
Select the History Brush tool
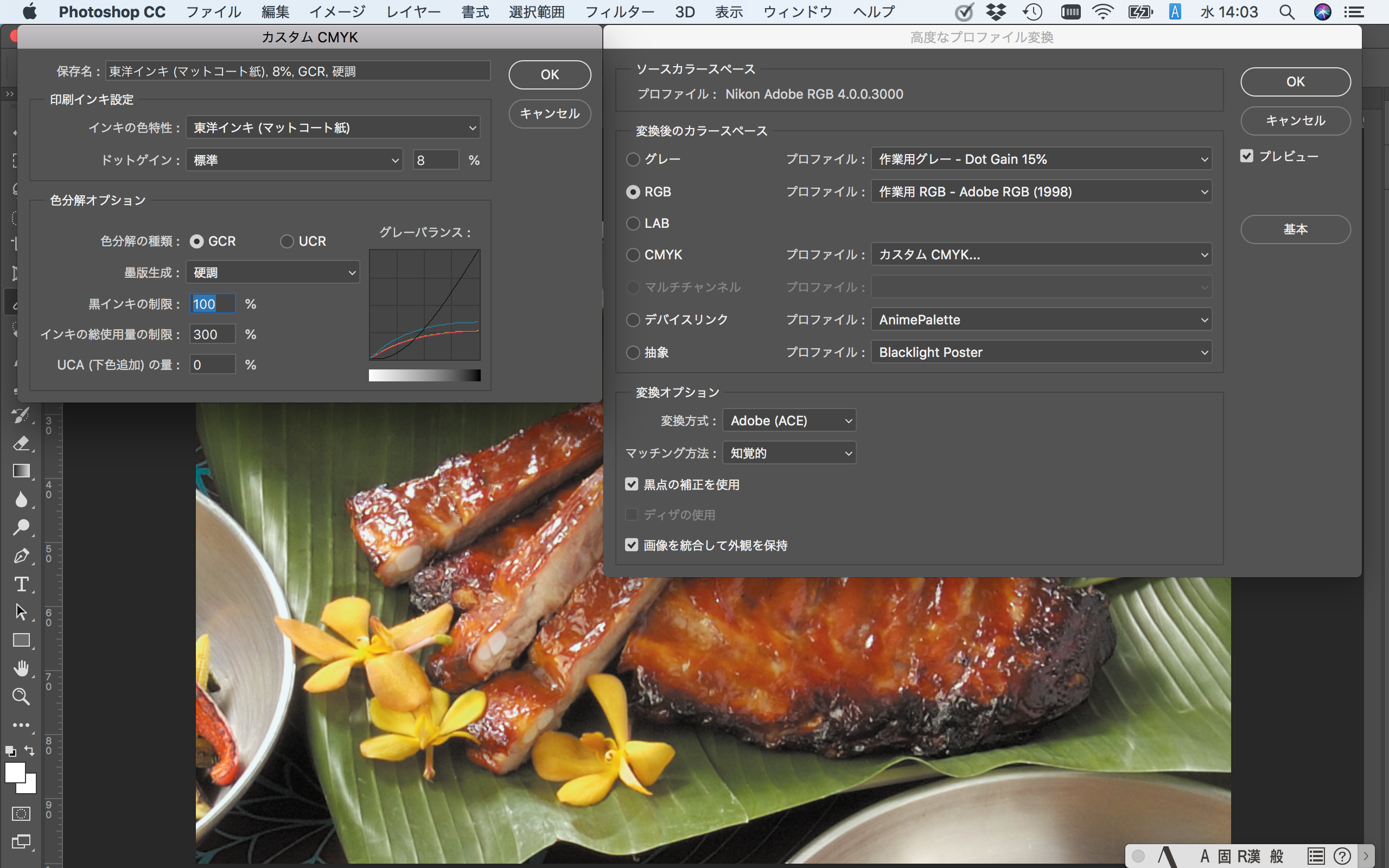click(21, 415)
